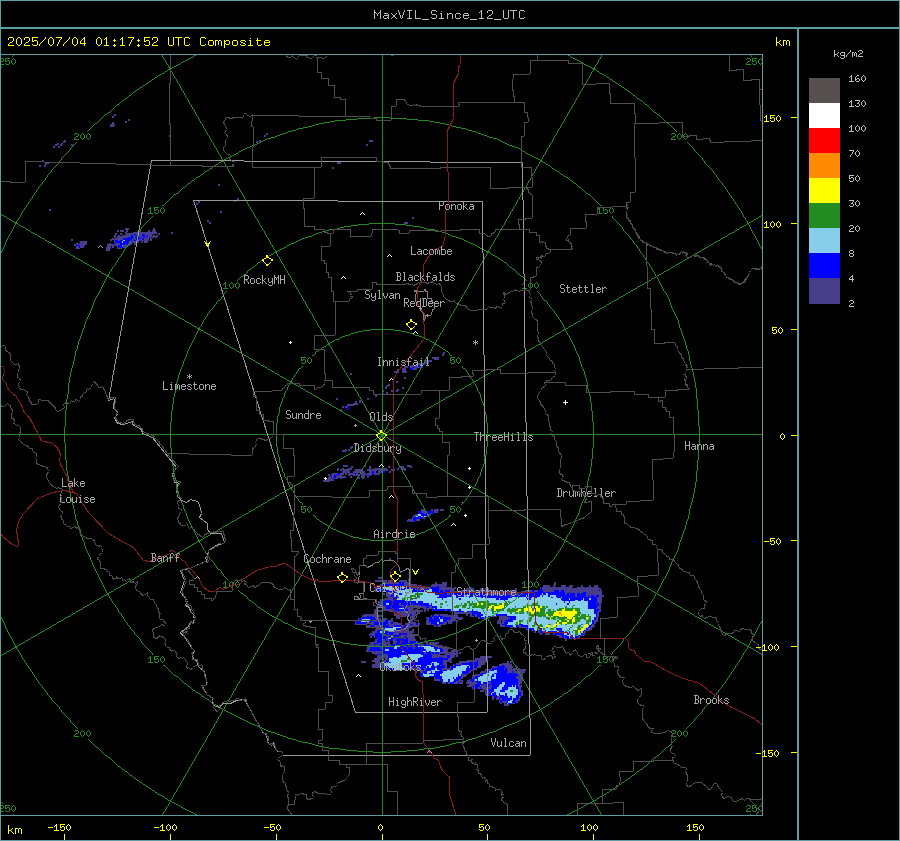
Task: Click the storm echo west of Limestone near 150 ring
Action: click(133, 238)
